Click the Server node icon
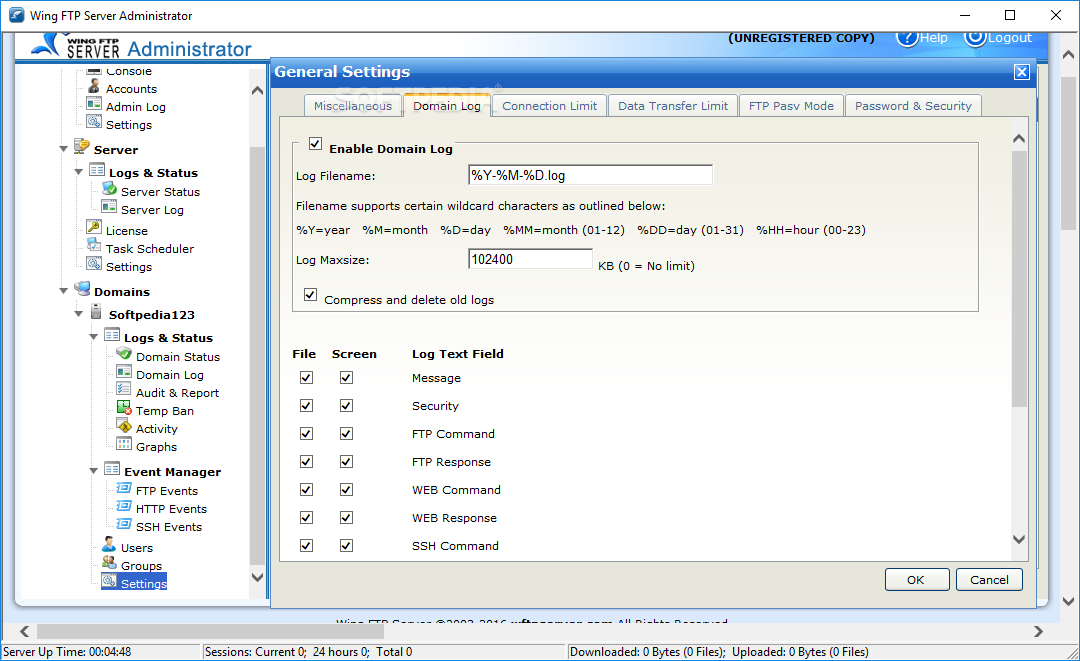 [x=82, y=147]
